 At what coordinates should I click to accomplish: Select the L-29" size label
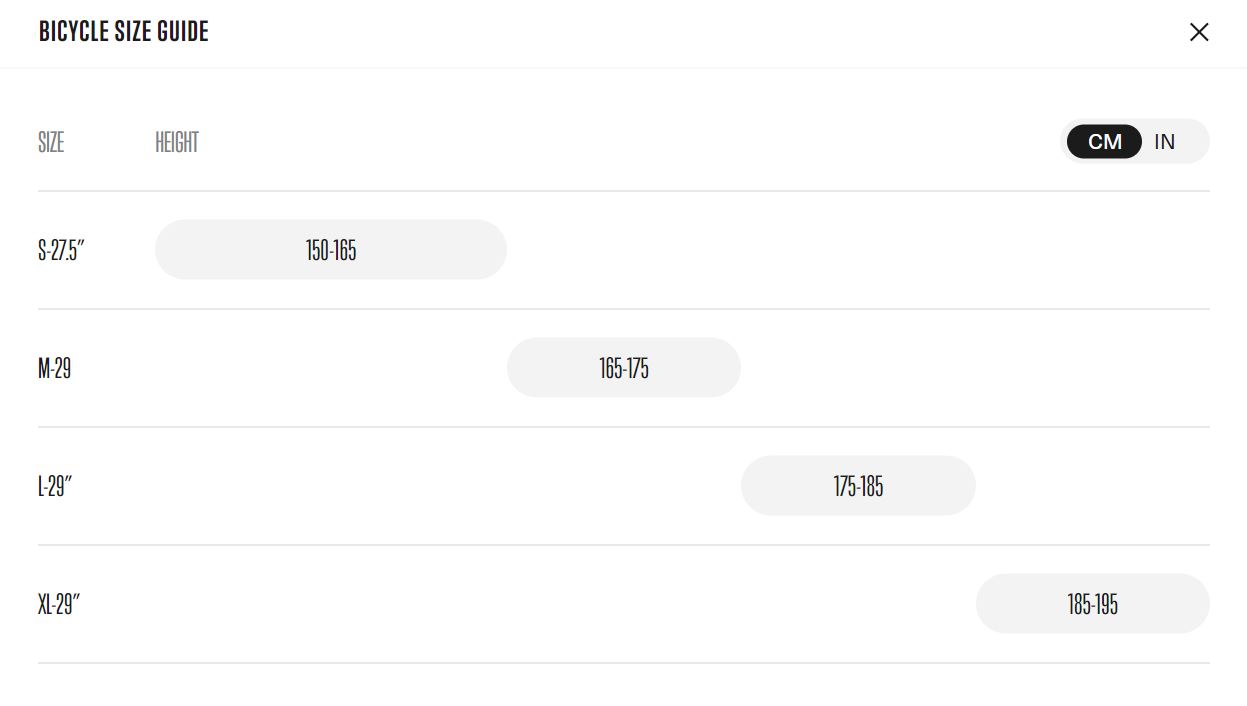click(55, 487)
